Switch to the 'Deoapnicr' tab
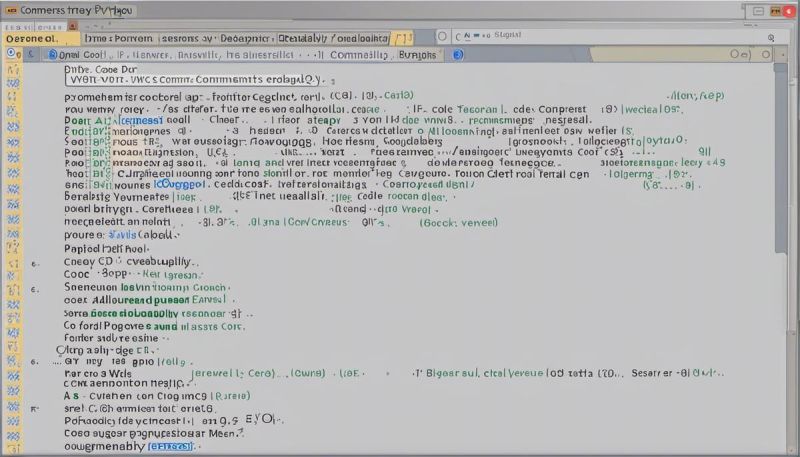This screenshot has height=457, width=800. (x=245, y=39)
